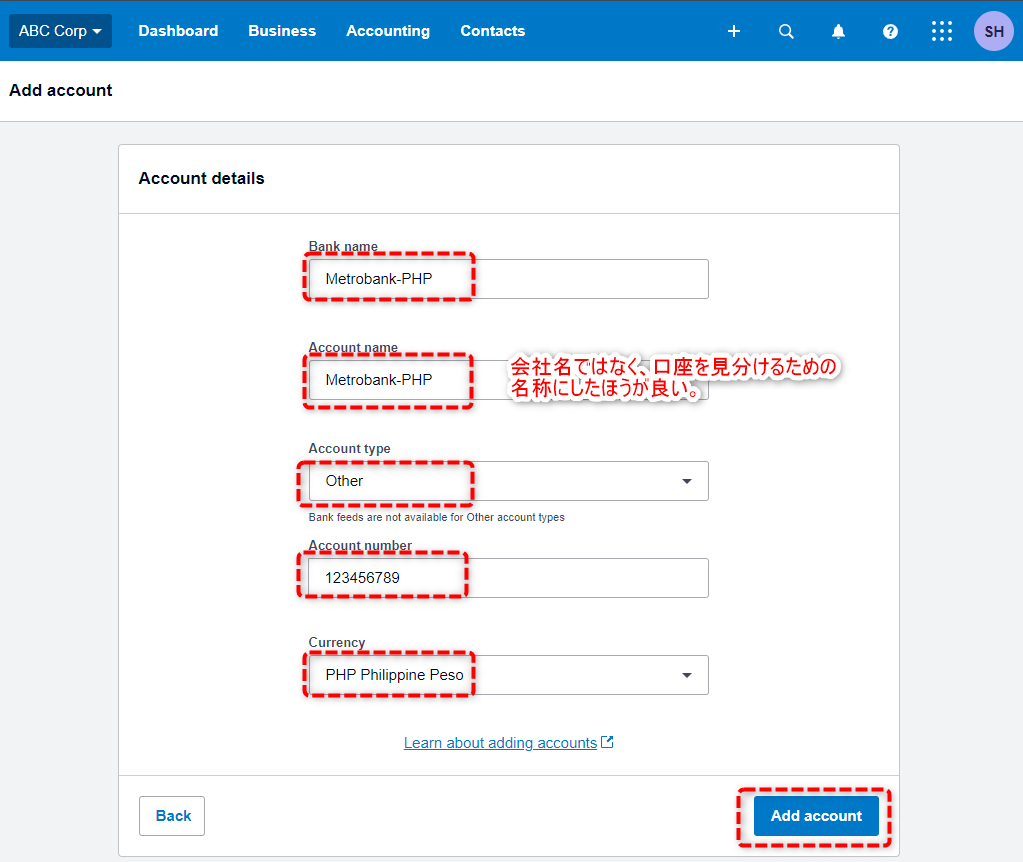Click the Account details heading
Screen dimensions: 1023x862
[x=202, y=178]
